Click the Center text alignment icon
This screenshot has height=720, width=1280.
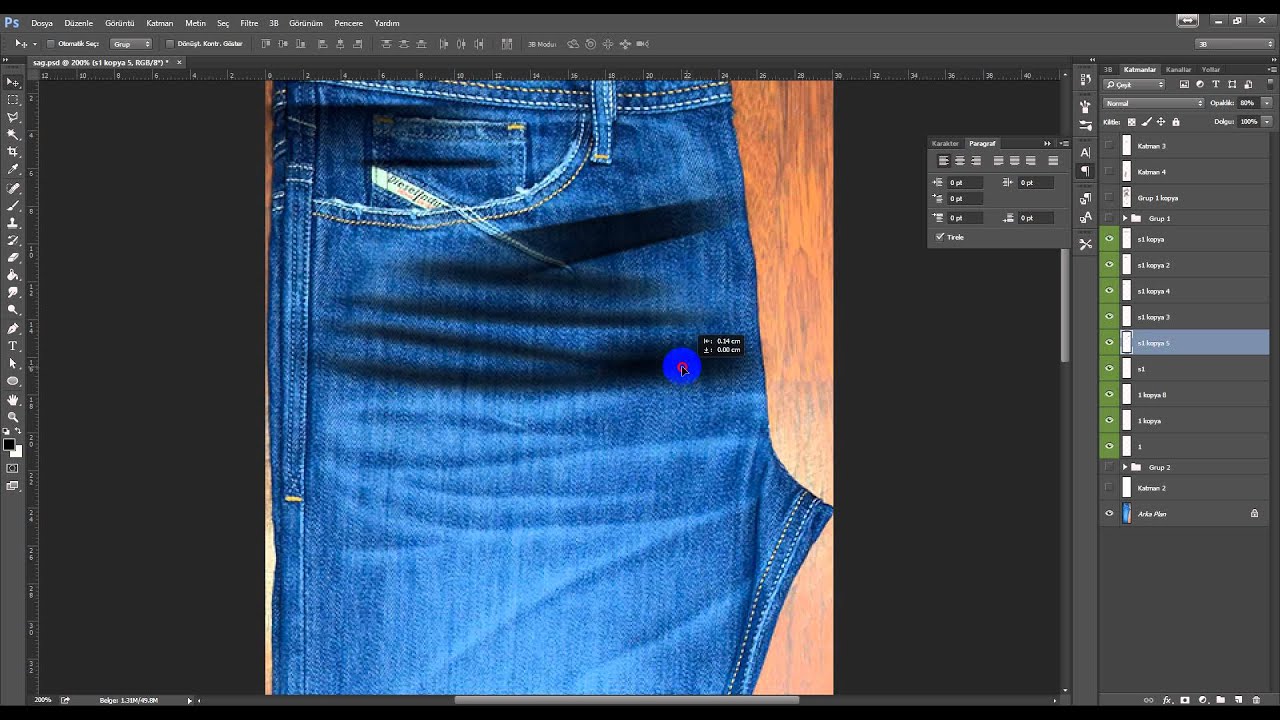pyautogui.click(x=960, y=161)
